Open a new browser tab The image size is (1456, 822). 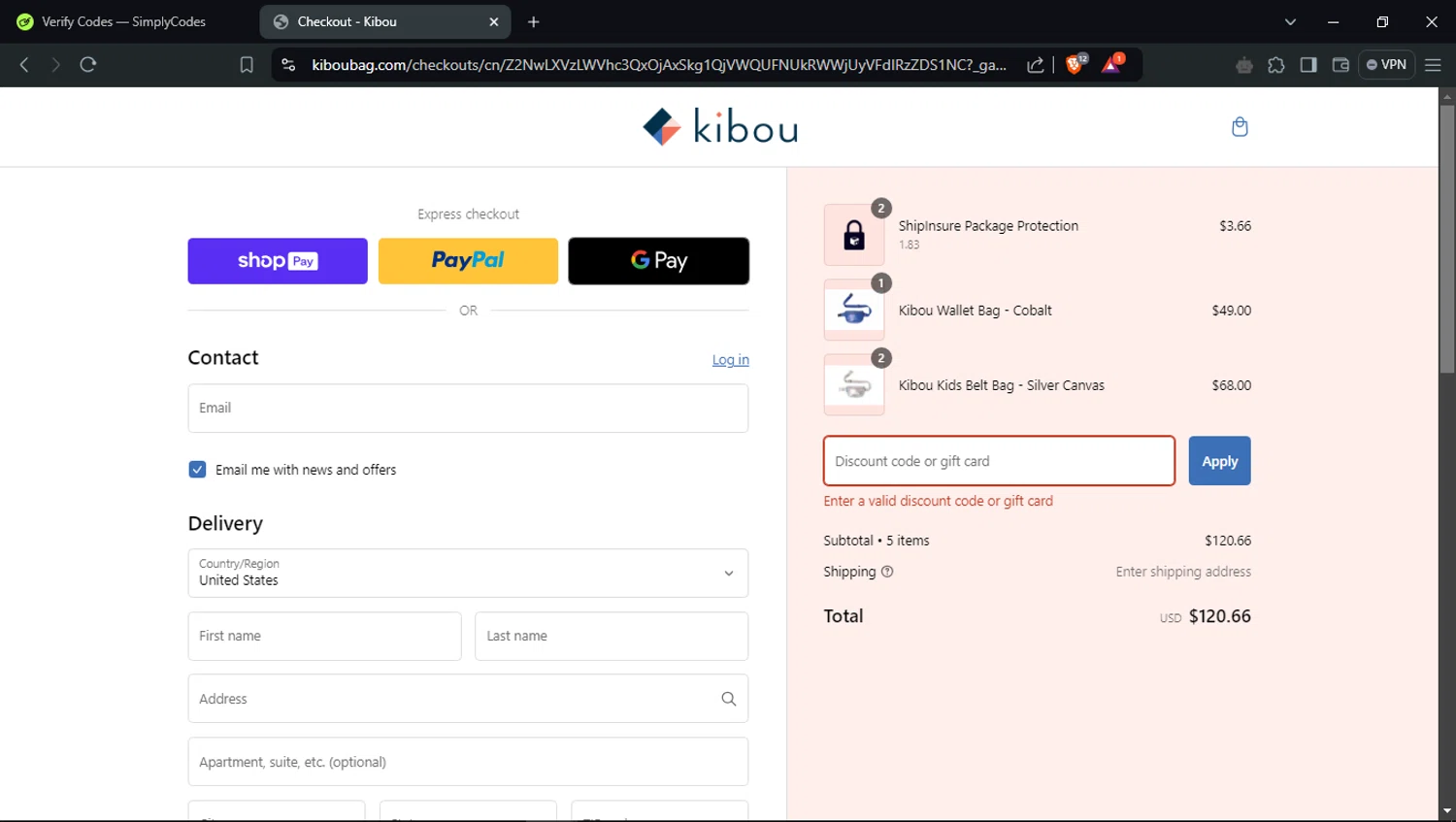click(533, 21)
